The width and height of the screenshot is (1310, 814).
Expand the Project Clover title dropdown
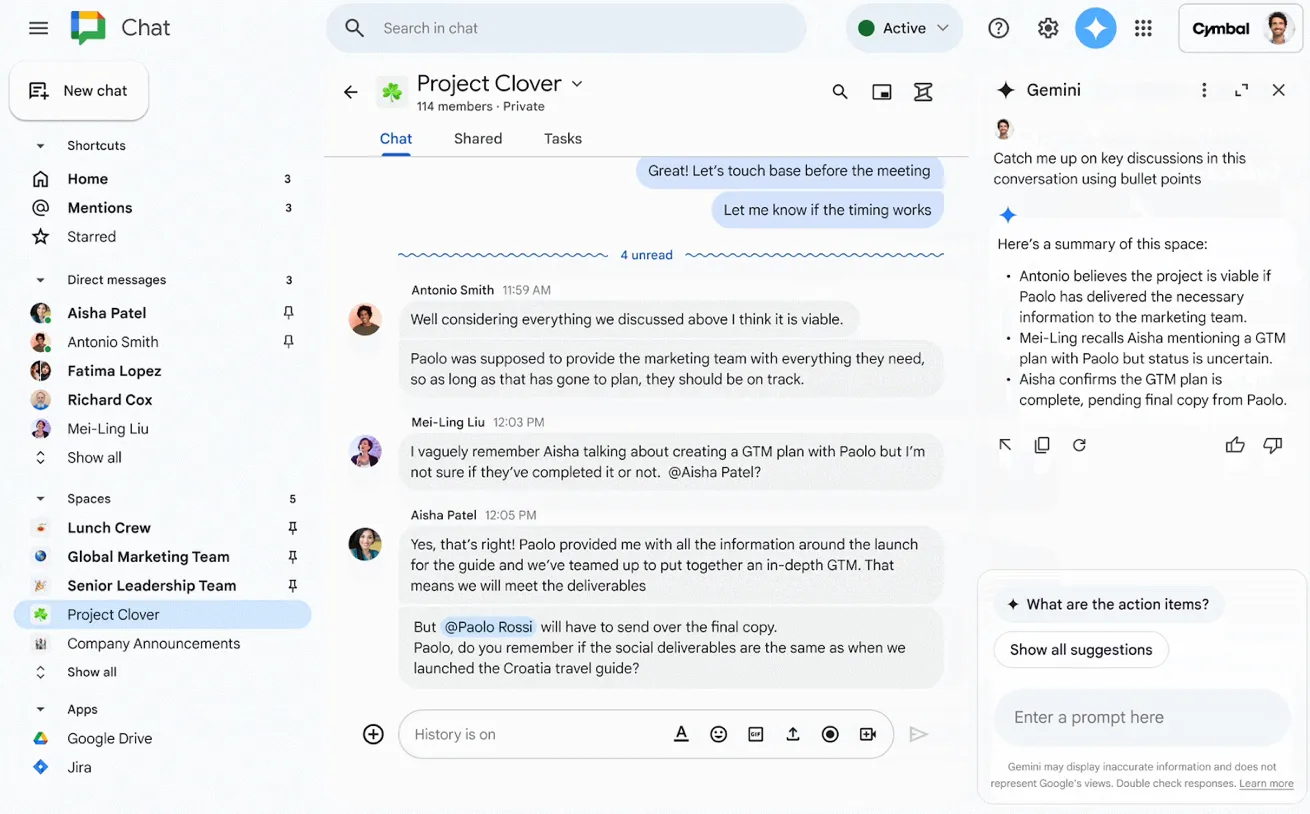pos(577,84)
